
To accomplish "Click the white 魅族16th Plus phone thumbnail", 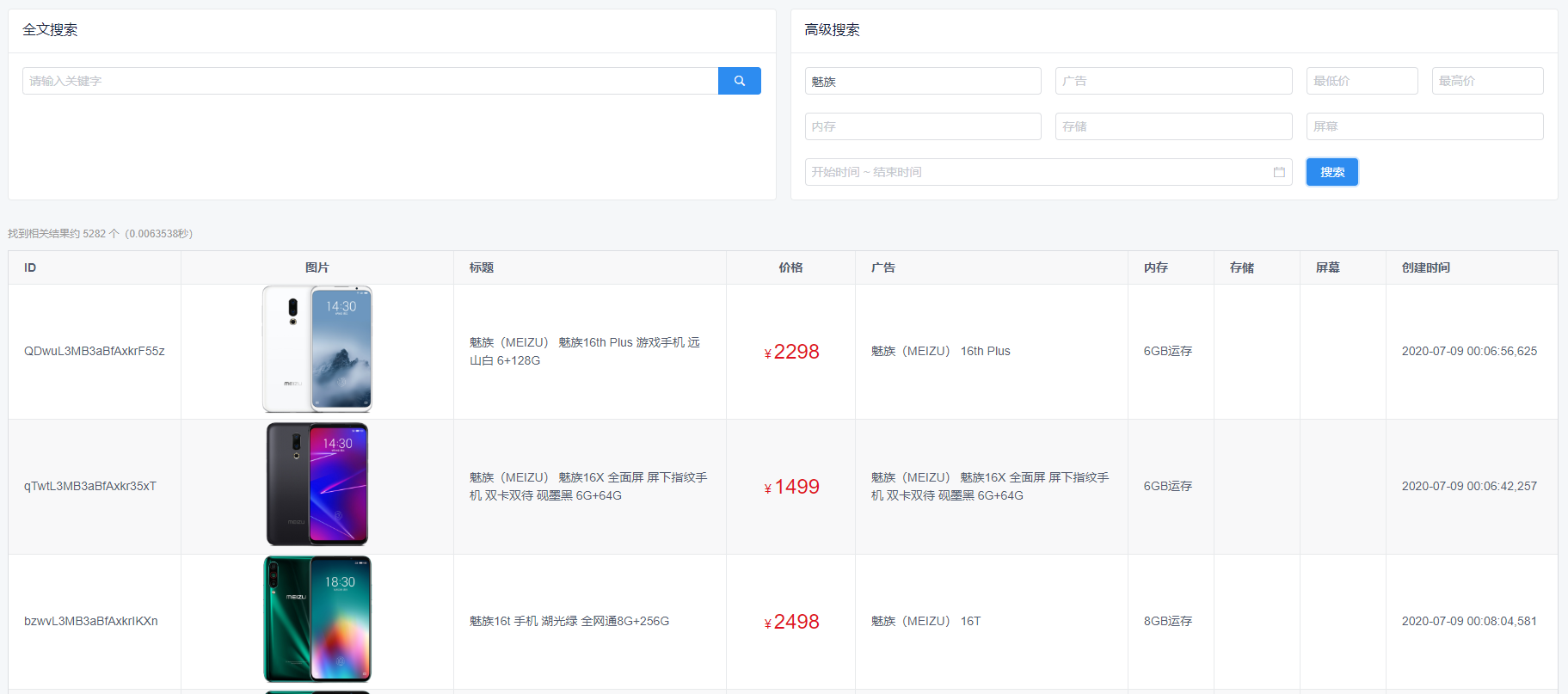I will tap(317, 349).
